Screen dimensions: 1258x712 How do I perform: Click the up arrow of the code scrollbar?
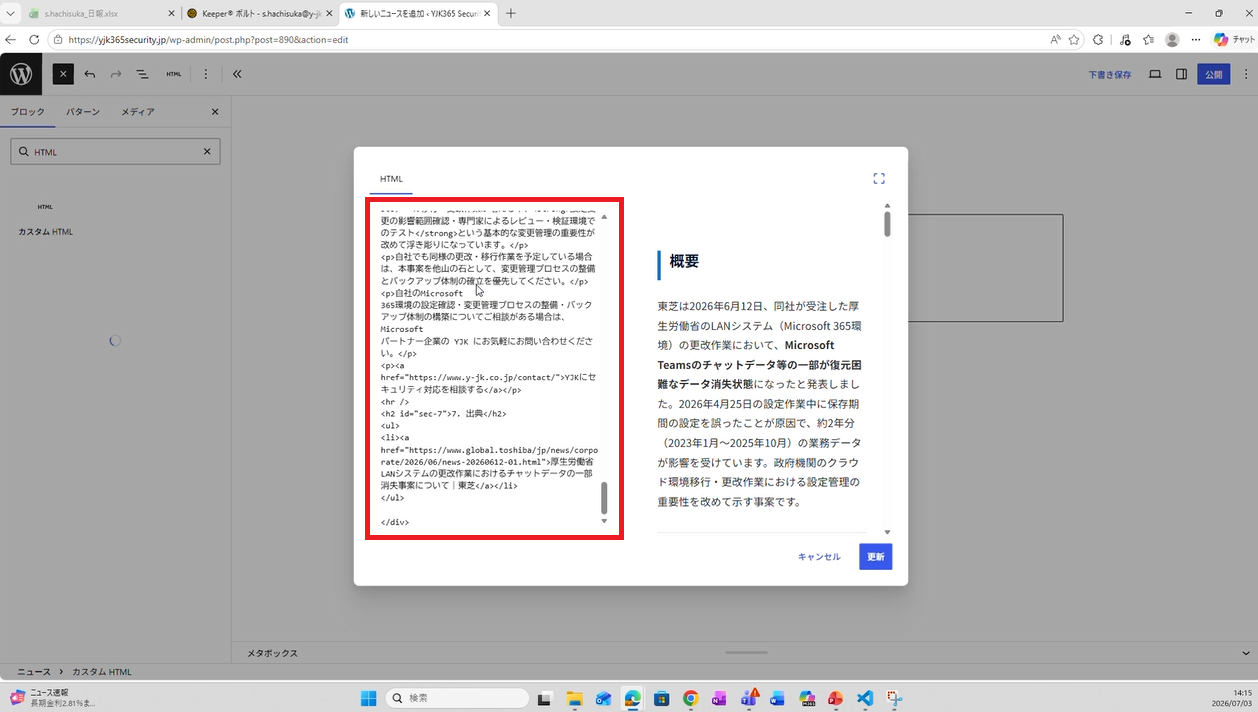coord(604,217)
